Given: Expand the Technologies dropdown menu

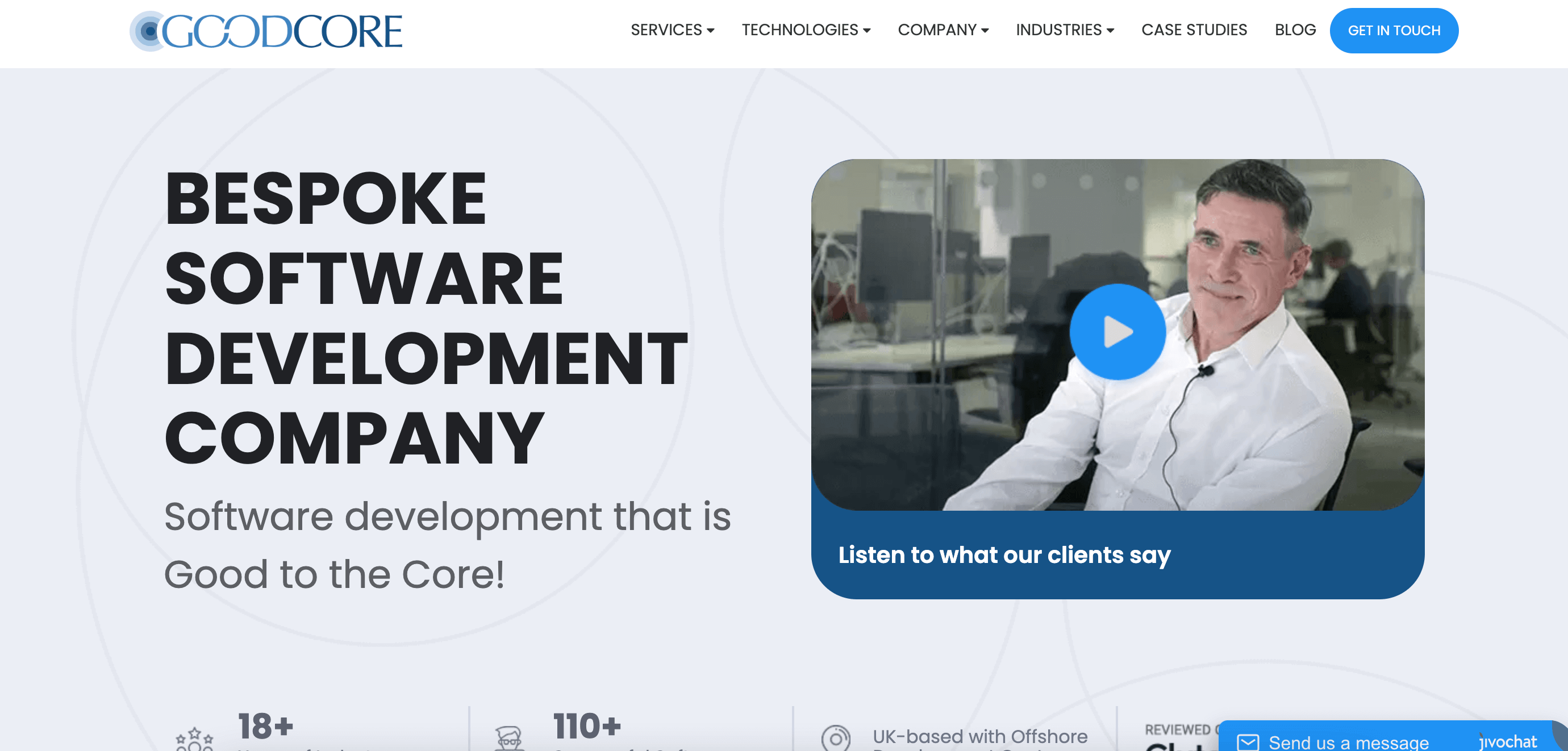Looking at the screenshot, I should tap(806, 30).
